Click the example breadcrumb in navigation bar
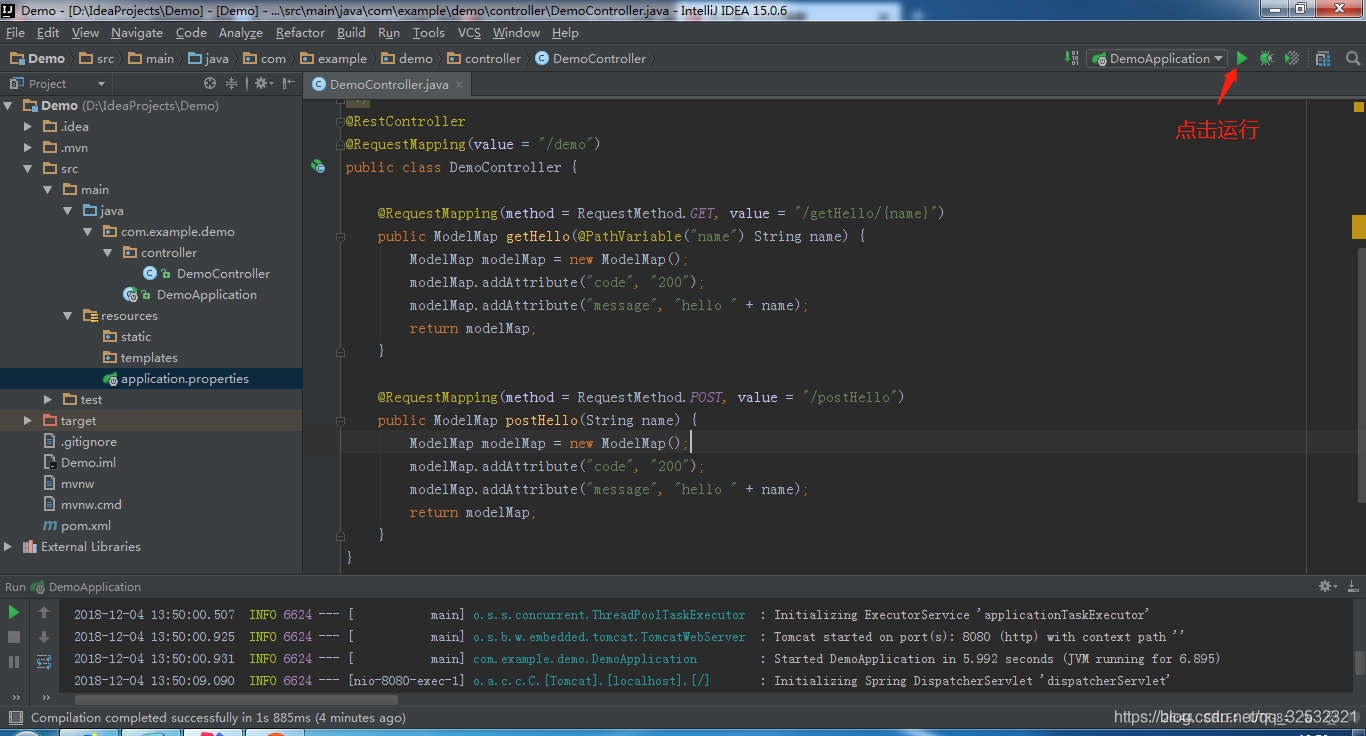 334,58
